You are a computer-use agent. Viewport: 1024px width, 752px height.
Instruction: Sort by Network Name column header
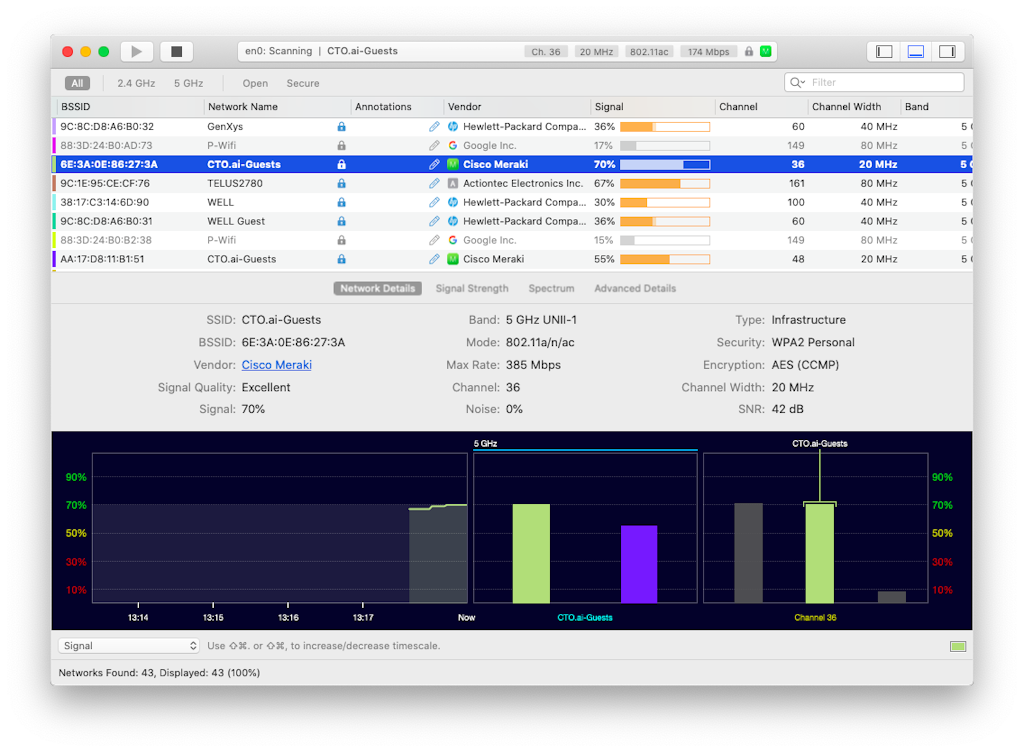(243, 107)
